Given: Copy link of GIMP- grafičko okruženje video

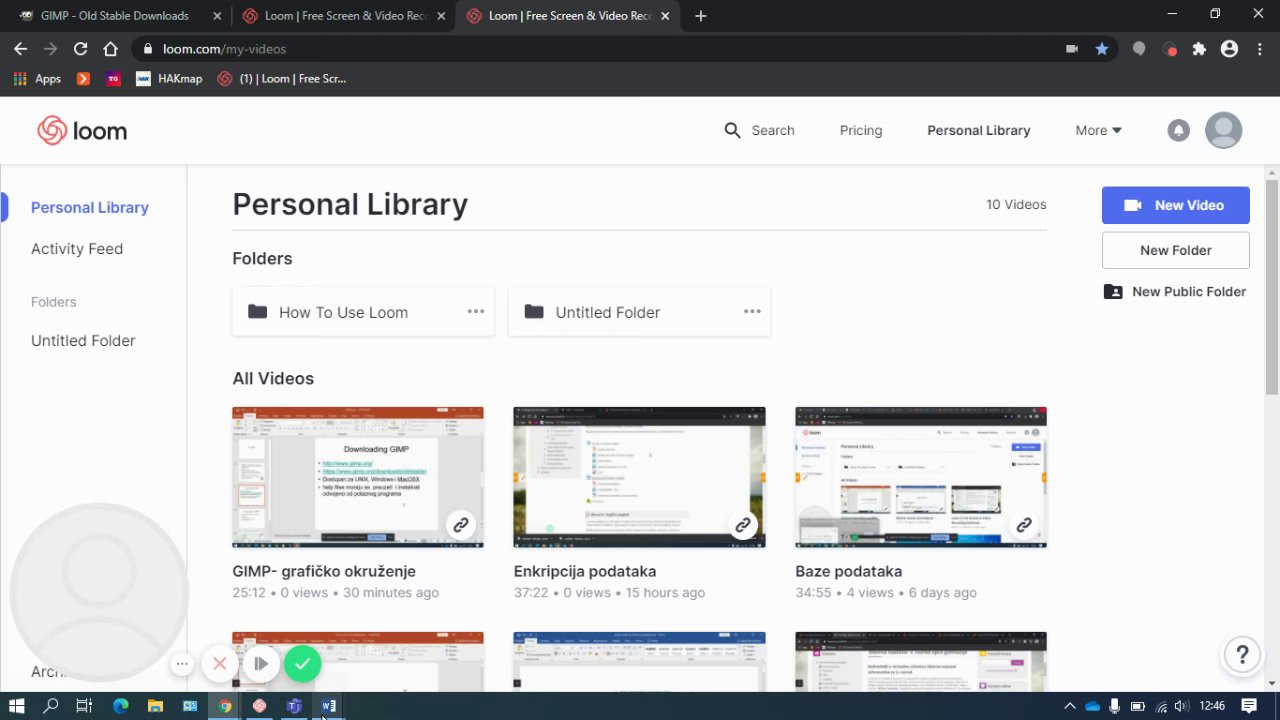Looking at the screenshot, I should 461,525.
